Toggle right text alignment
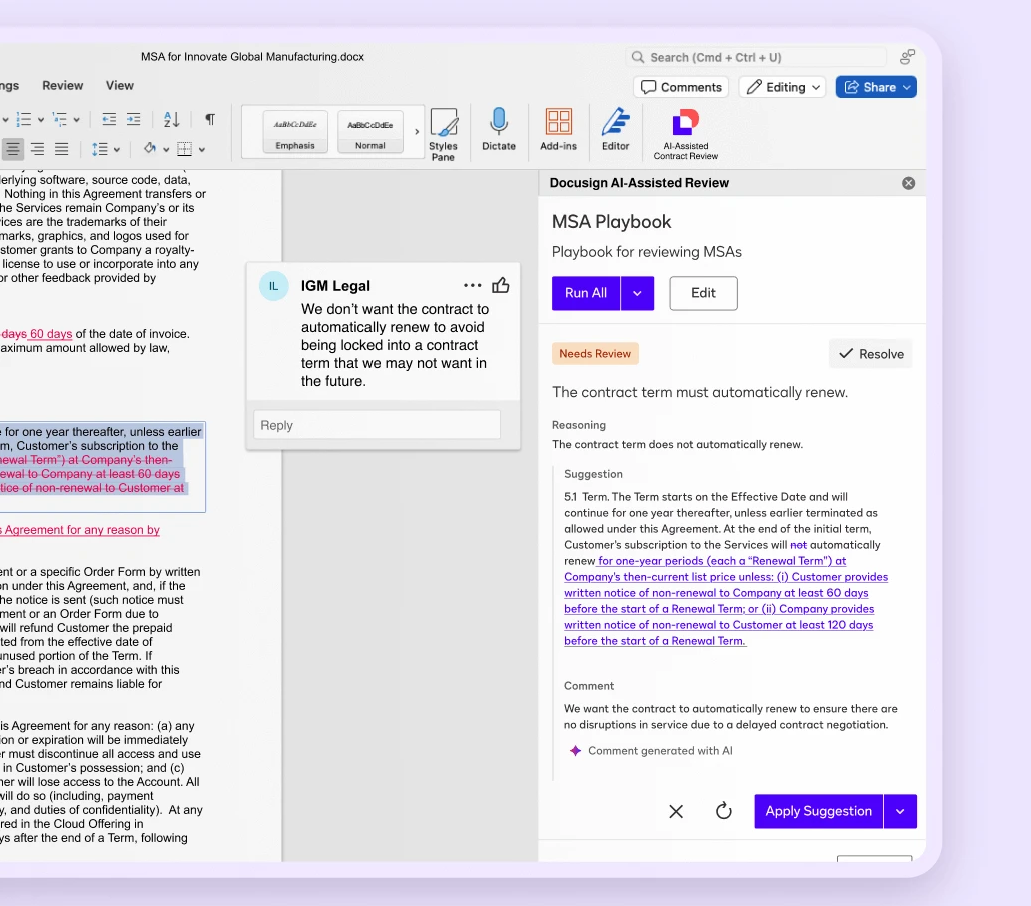The image size is (1031, 906). pyautogui.click(x=37, y=149)
